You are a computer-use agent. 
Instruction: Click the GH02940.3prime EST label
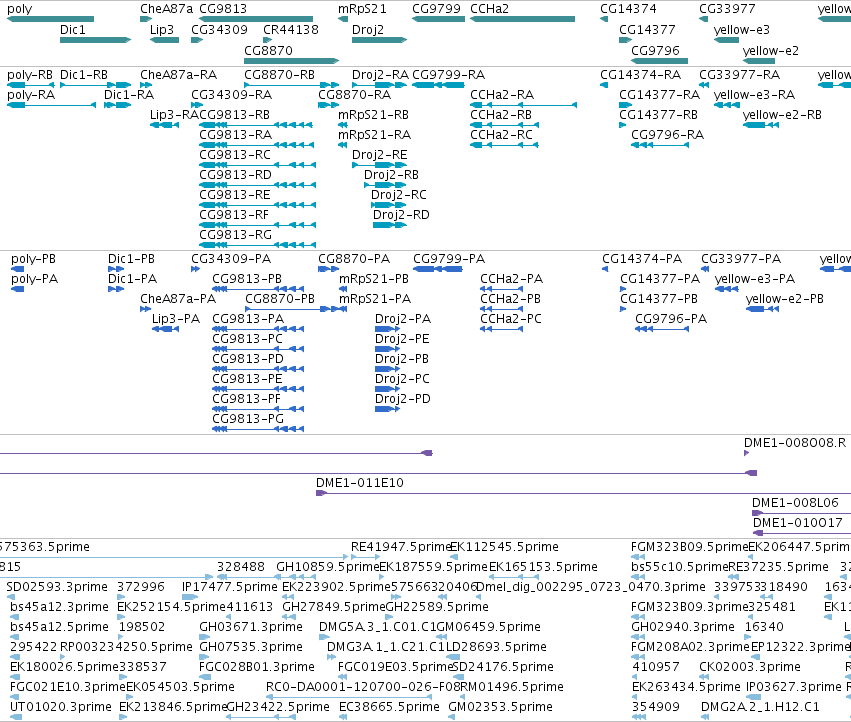[683, 627]
